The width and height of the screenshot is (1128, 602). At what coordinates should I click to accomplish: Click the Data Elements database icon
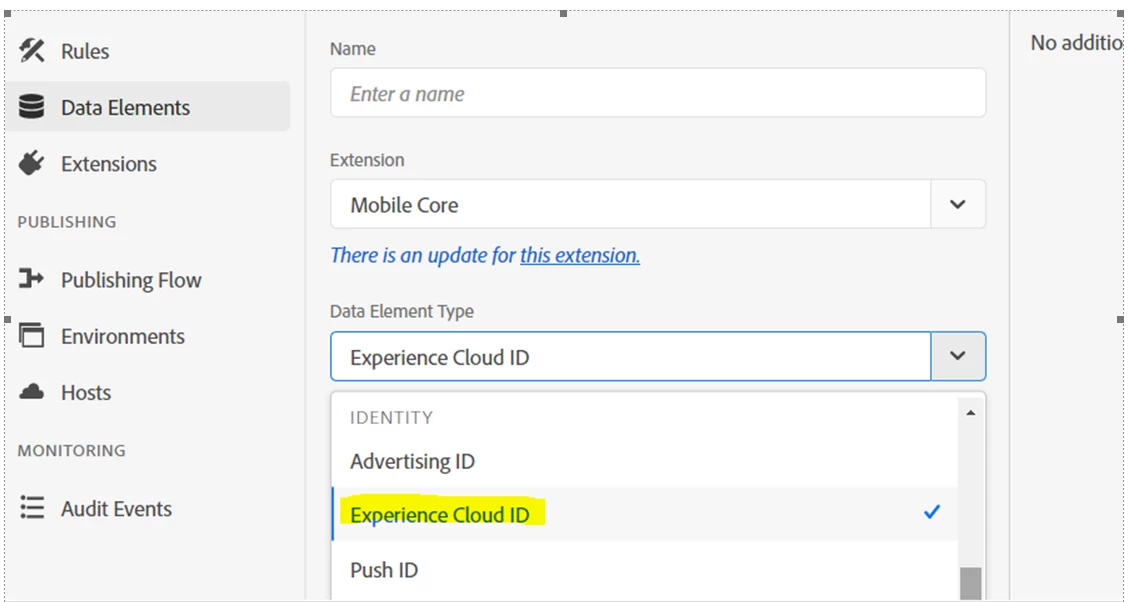tap(32, 107)
